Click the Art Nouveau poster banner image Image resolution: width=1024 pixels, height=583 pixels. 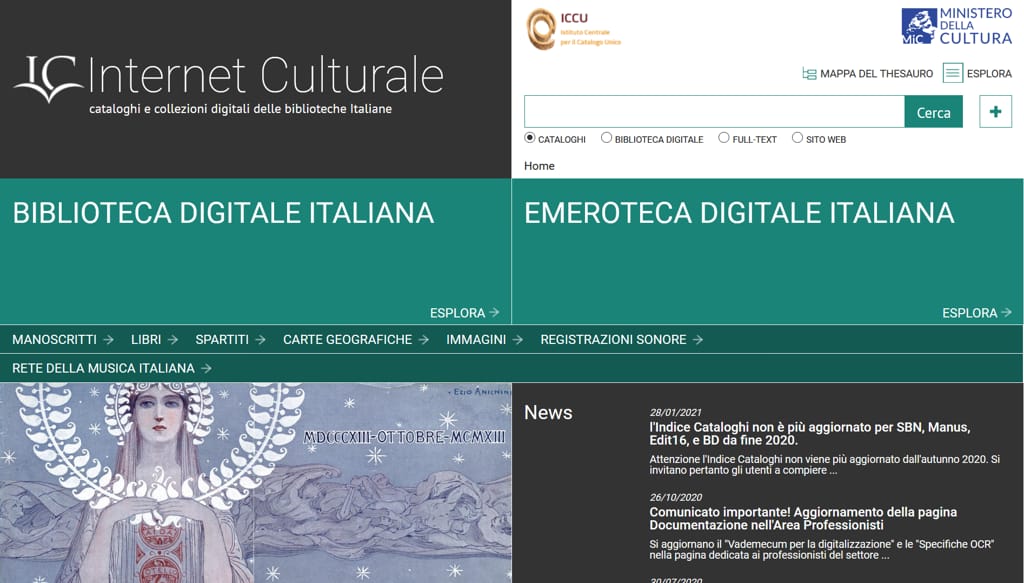(256, 483)
